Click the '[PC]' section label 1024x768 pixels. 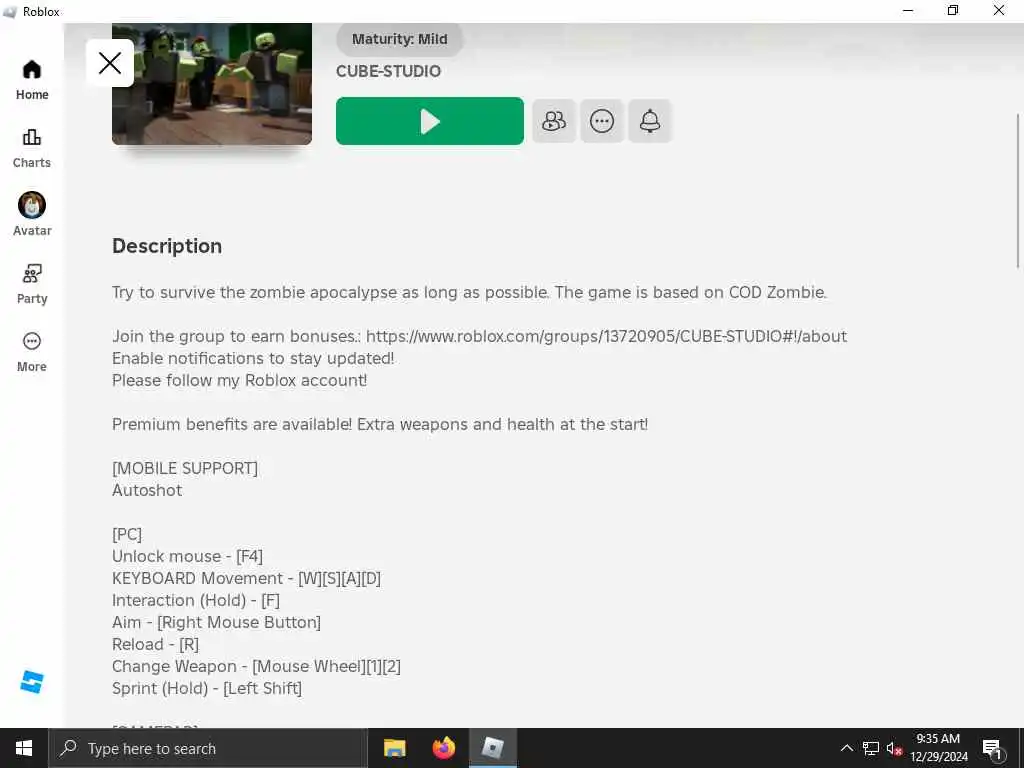[127, 534]
